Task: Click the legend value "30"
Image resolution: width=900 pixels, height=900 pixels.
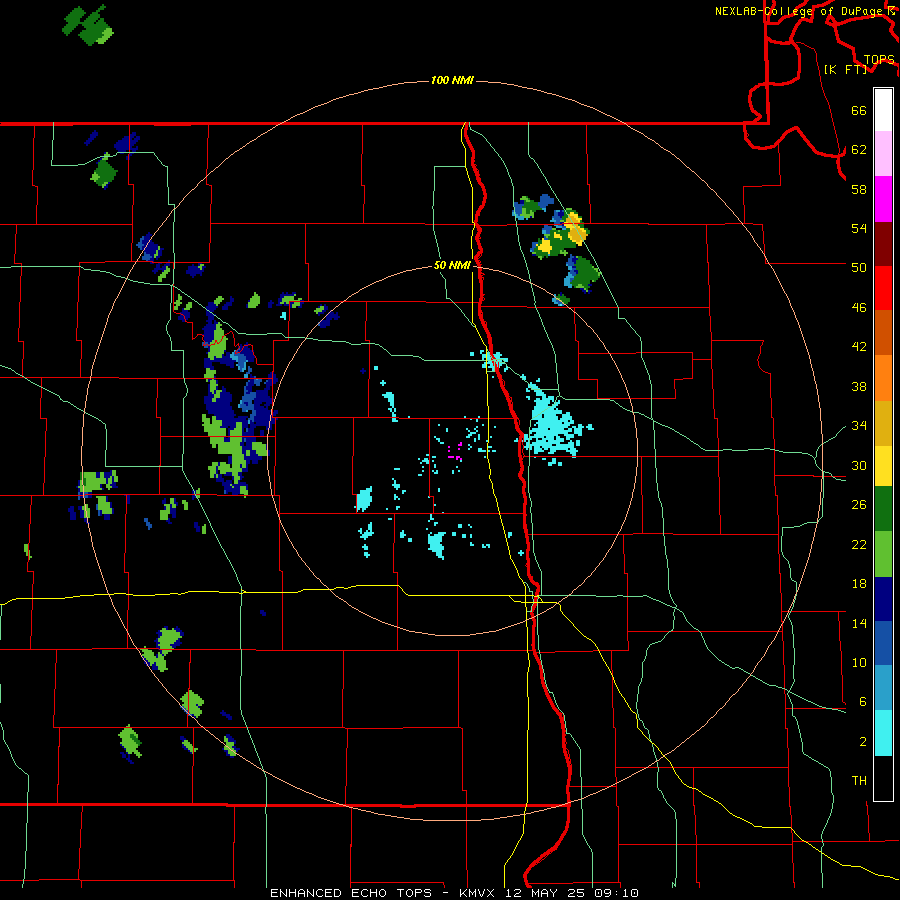Action: [x=859, y=465]
